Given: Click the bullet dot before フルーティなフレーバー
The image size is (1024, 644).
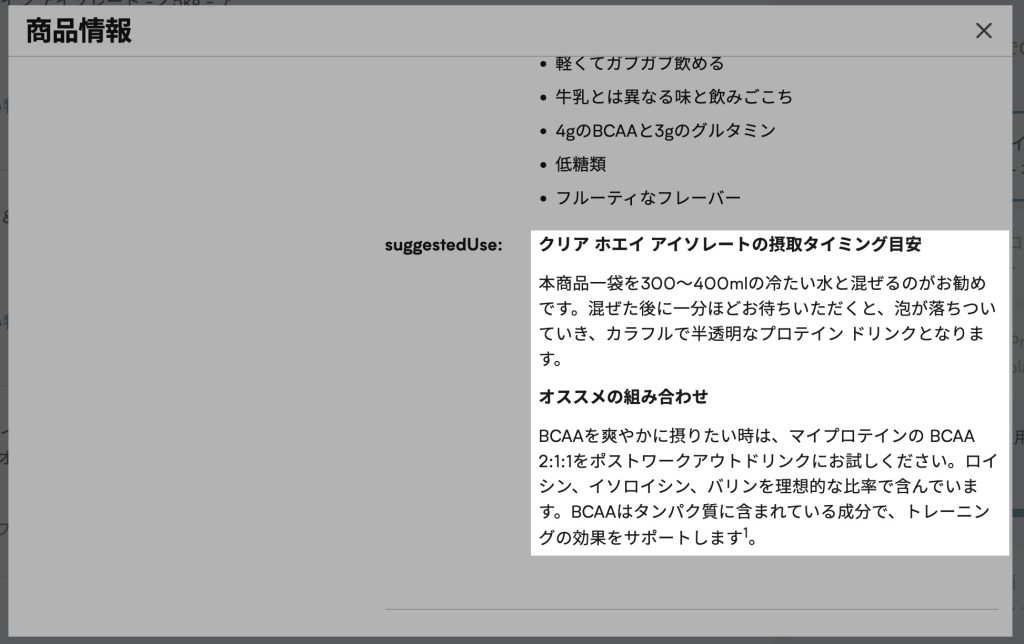Looking at the screenshot, I should pyautogui.click(x=543, y=199).
